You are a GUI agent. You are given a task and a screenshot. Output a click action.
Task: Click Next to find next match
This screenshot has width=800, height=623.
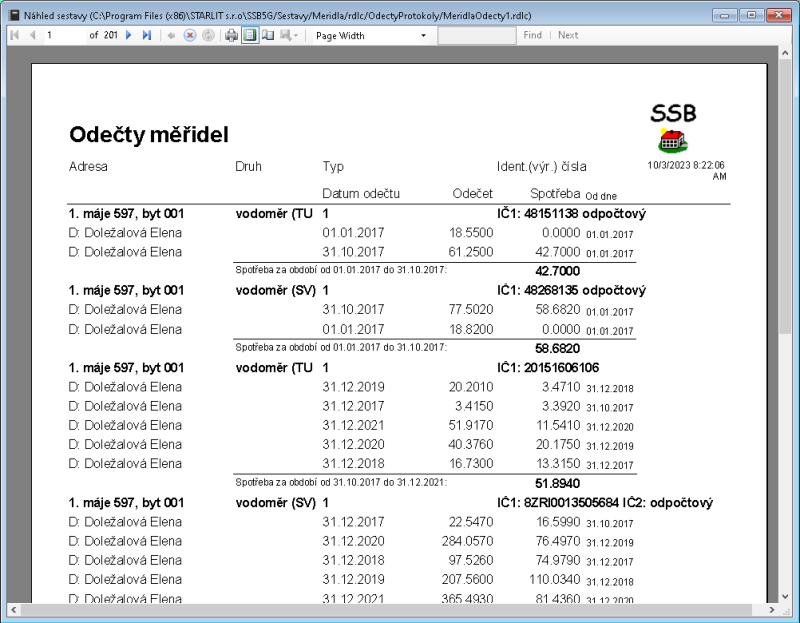click(x=567, y=35)
